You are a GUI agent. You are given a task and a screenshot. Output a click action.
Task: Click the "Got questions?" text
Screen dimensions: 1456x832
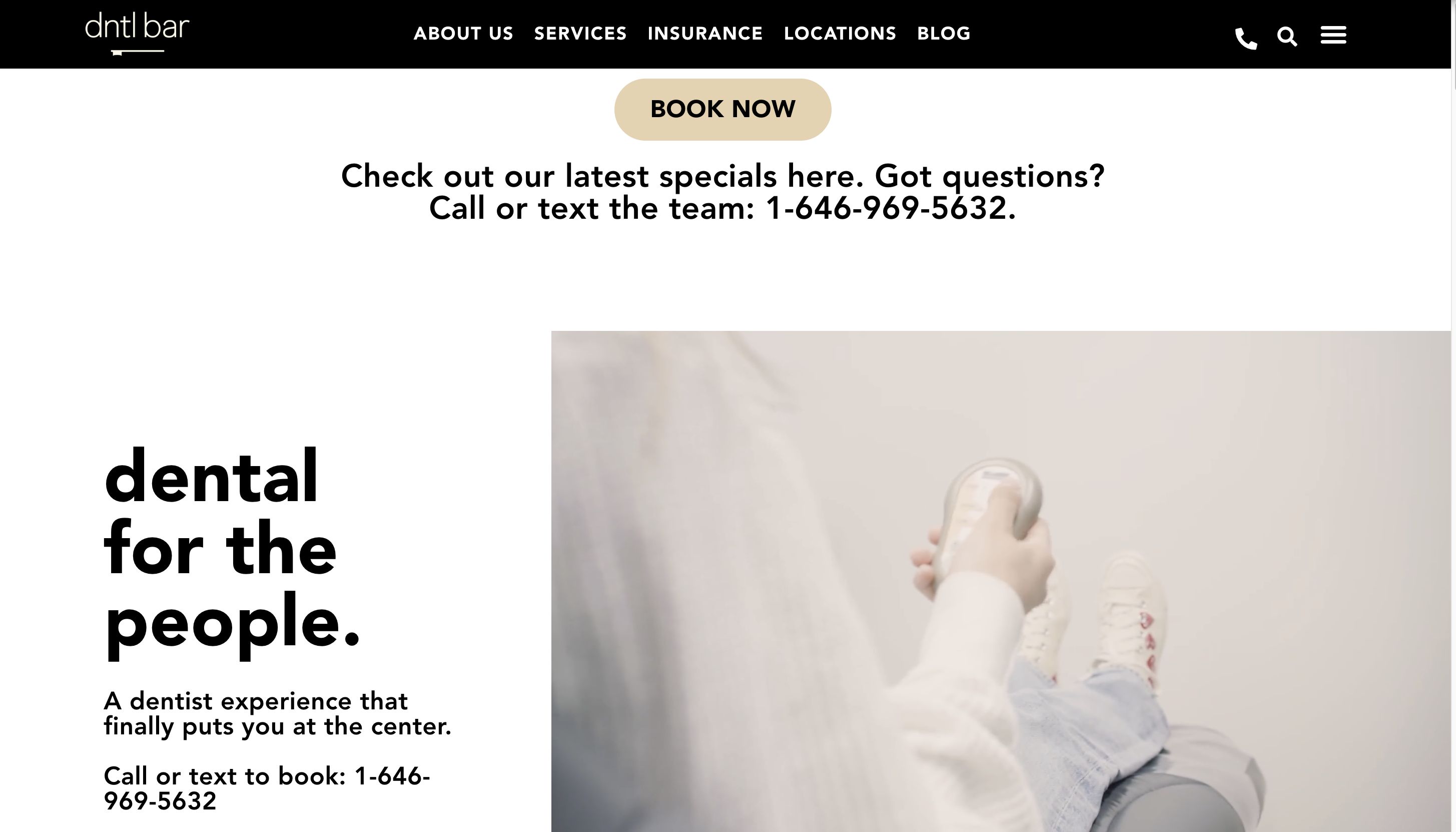(990, 176)
